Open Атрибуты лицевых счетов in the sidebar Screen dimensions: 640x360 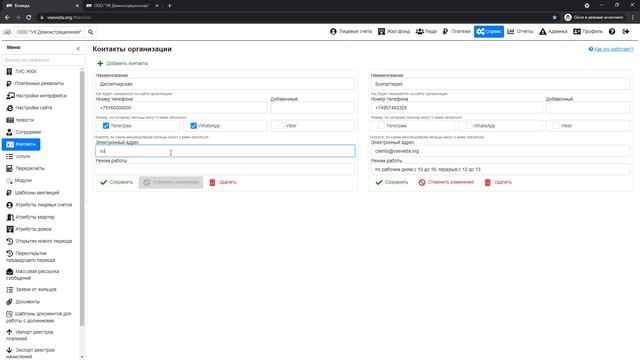[x=39, y=205]
